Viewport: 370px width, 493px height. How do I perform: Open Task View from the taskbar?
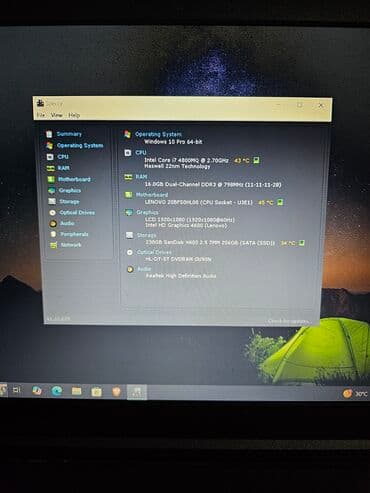[x=17, y=390]
